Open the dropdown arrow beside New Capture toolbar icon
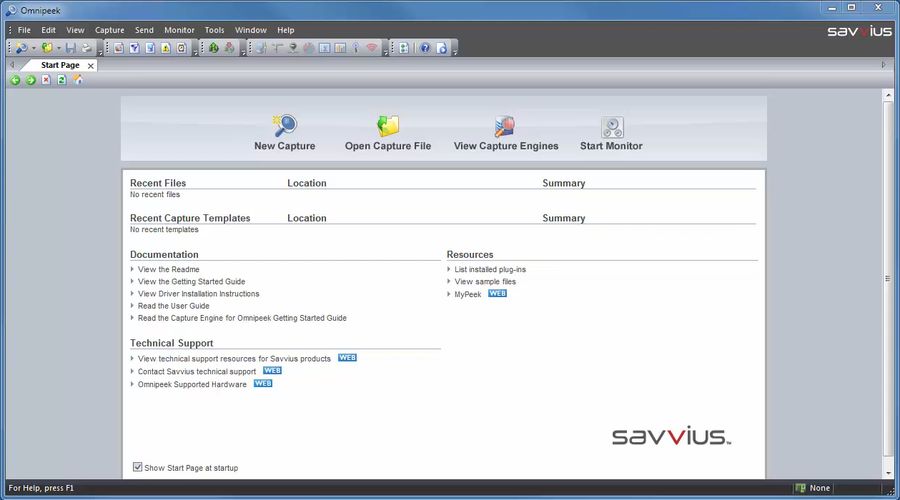900x500 pixels. pyautogui.click(x=33, y=48)
